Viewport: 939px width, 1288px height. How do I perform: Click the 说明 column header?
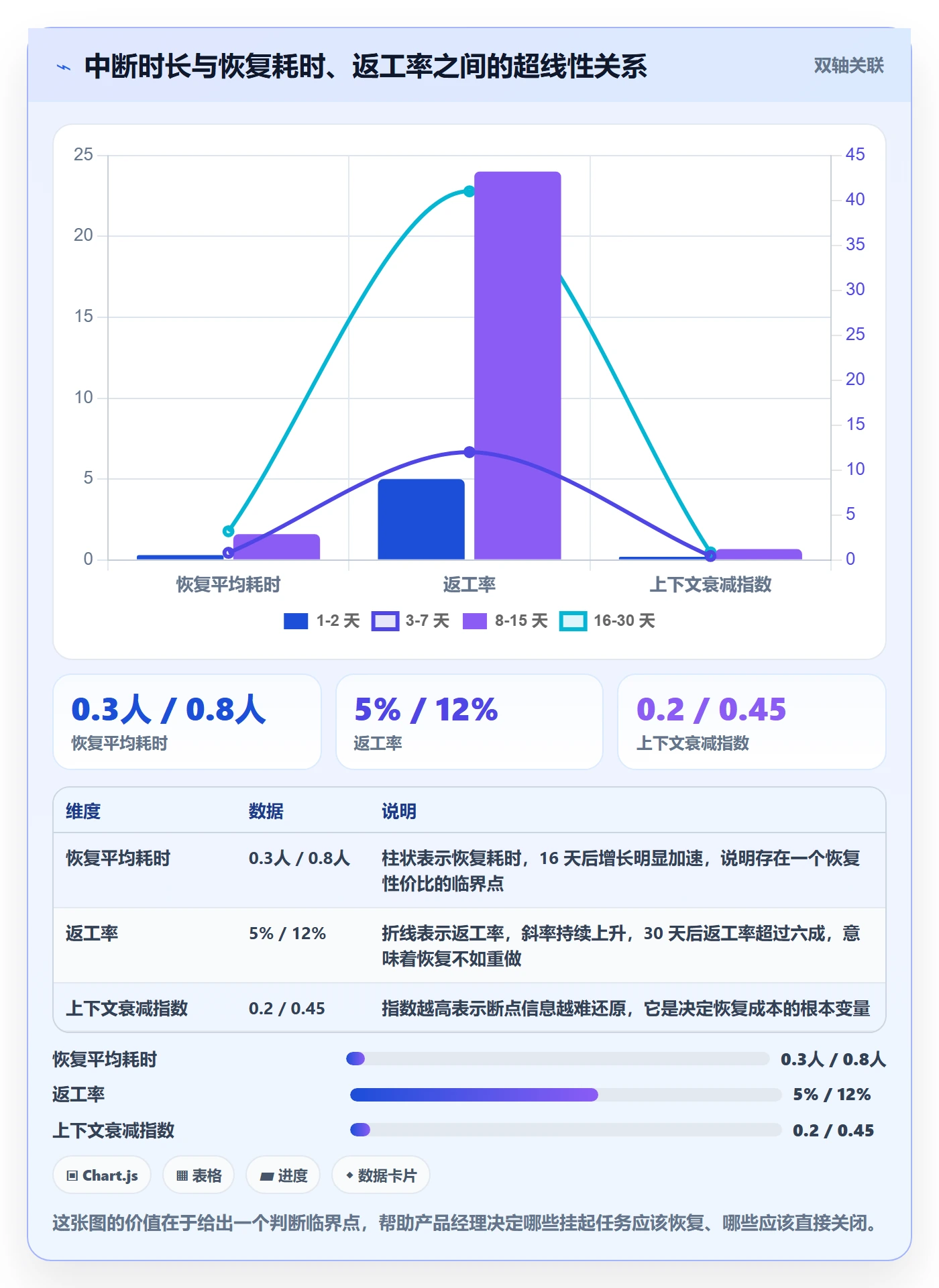tap(399, 811)
